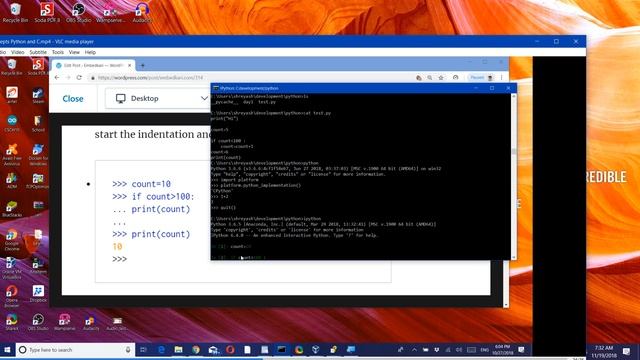
Task: Click the Paused profile chip in the browser
Action: click(x=481, y=78)
